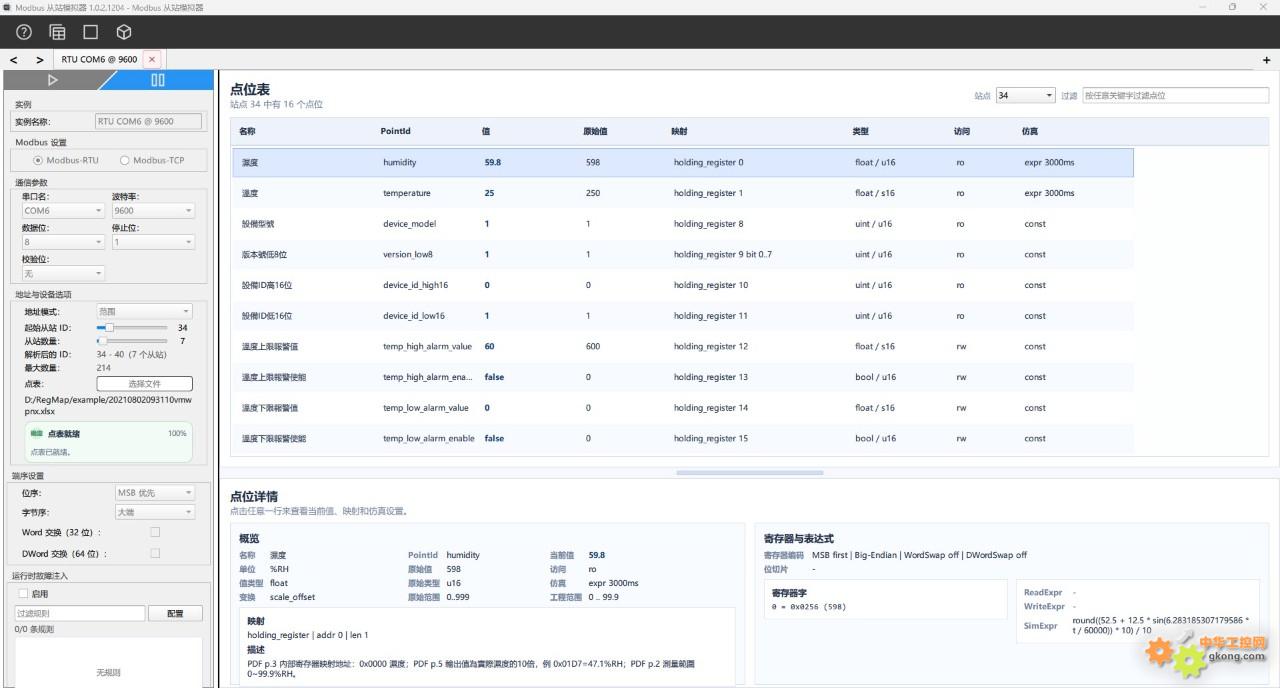Select the temperature row
This screenshot has height=688, width=1280.
[683, 193]
